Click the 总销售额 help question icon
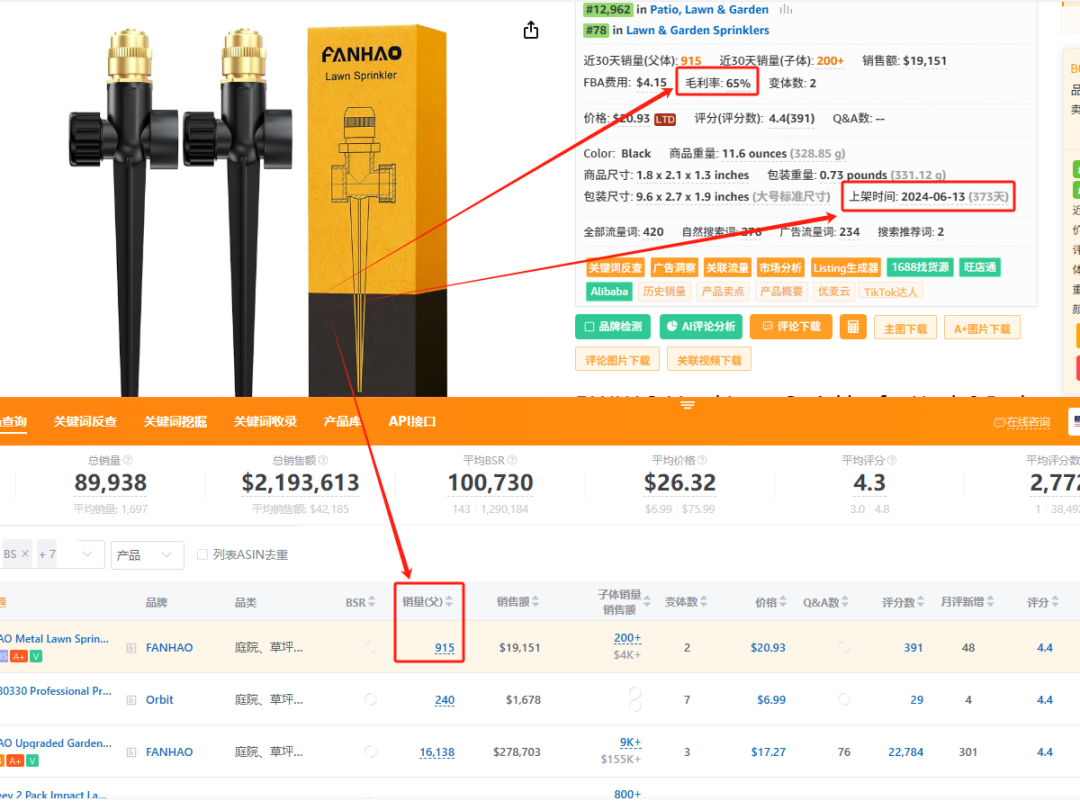This screenshot has height=810, width=1080. (323, 460)
